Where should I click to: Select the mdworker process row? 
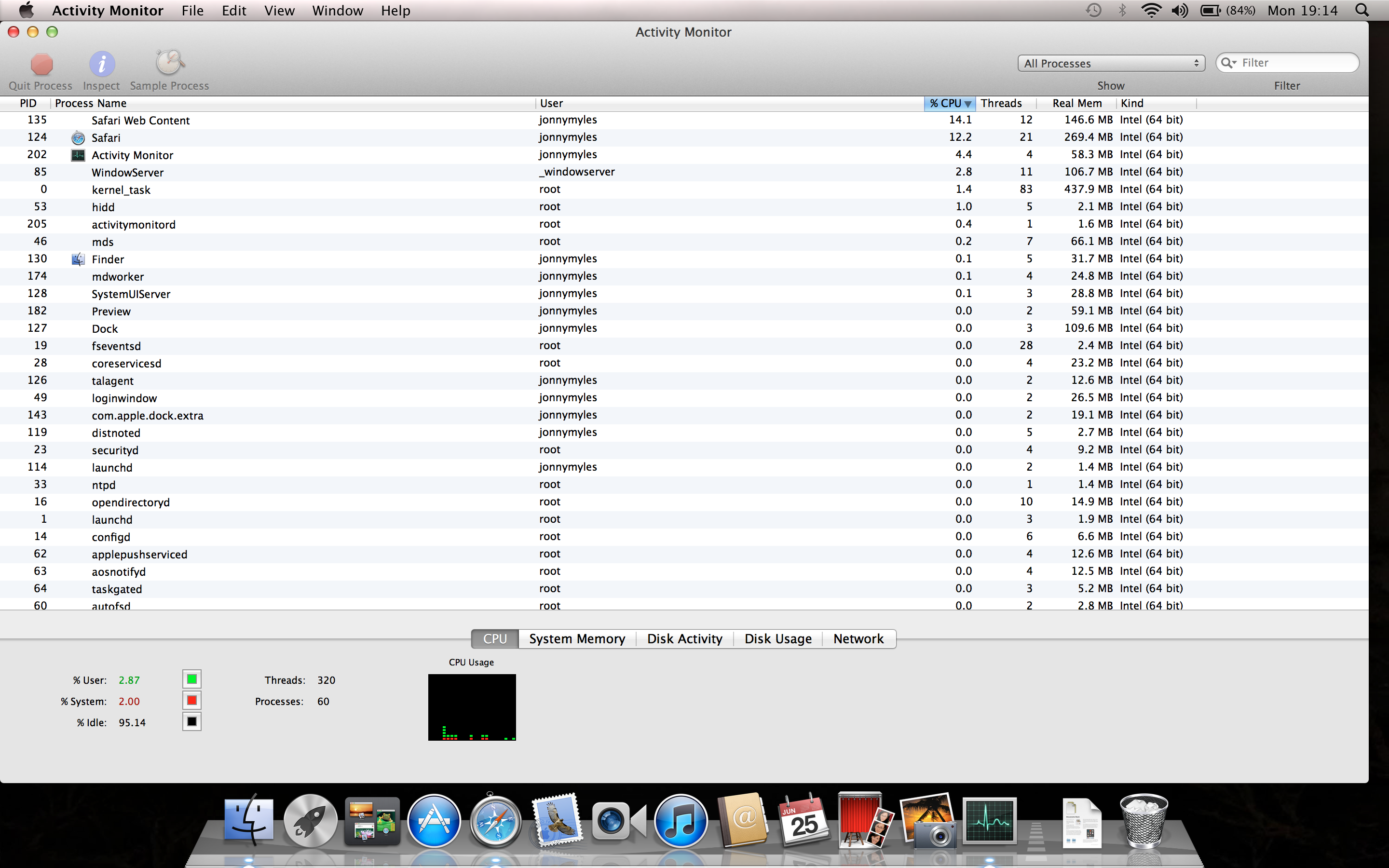(684, 276)
